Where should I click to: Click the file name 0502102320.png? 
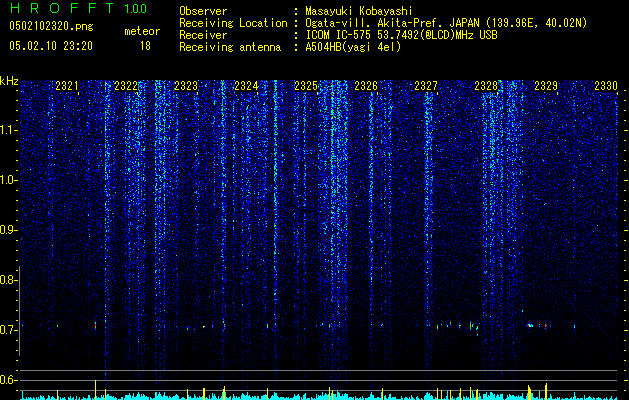point(51,26)
